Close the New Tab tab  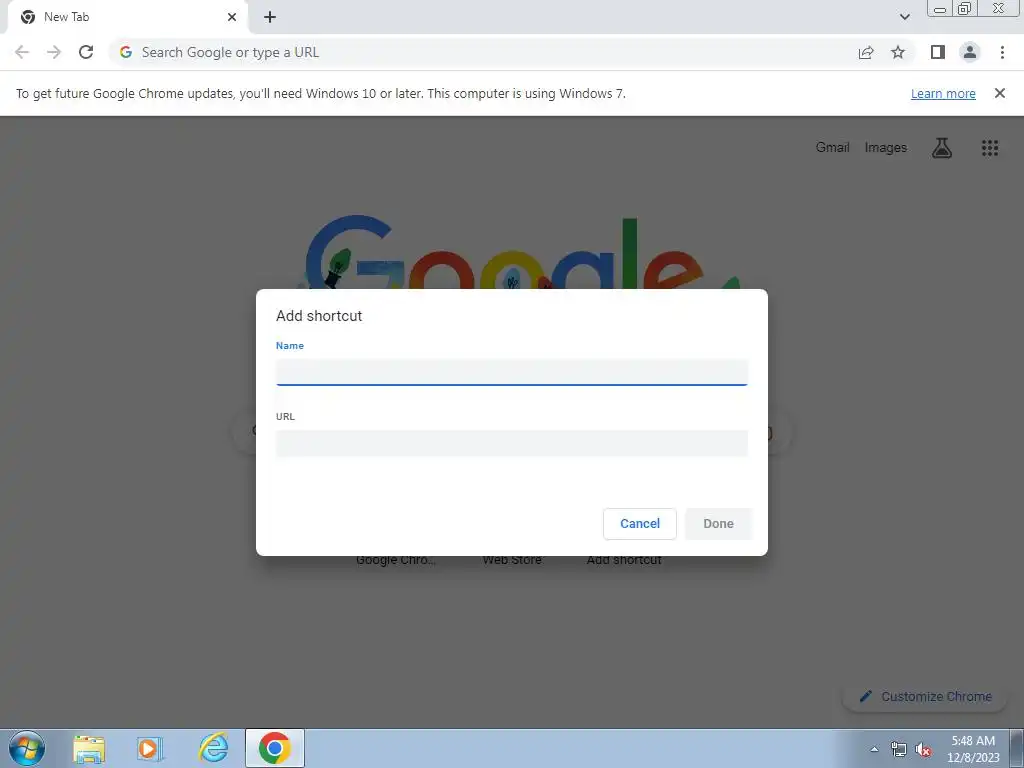(x=232, y=17)
